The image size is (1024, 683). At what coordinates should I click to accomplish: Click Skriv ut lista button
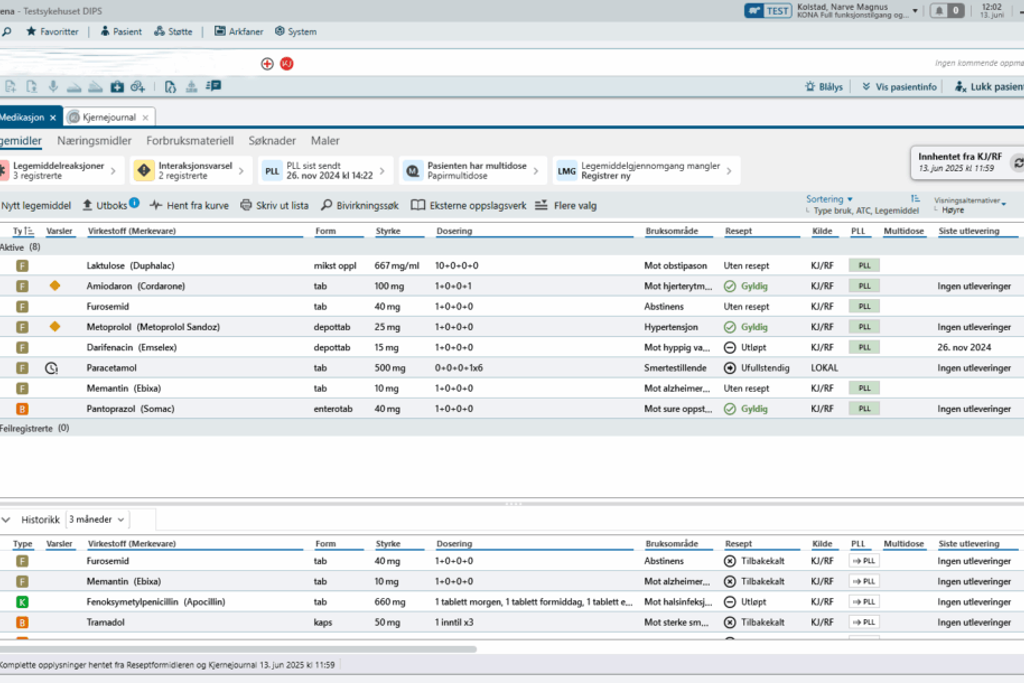(274, 205)
